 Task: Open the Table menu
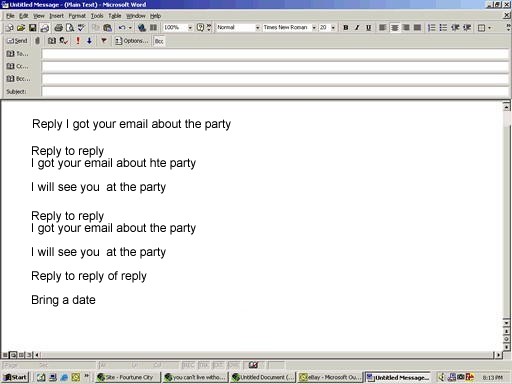[x=115, y=16]
